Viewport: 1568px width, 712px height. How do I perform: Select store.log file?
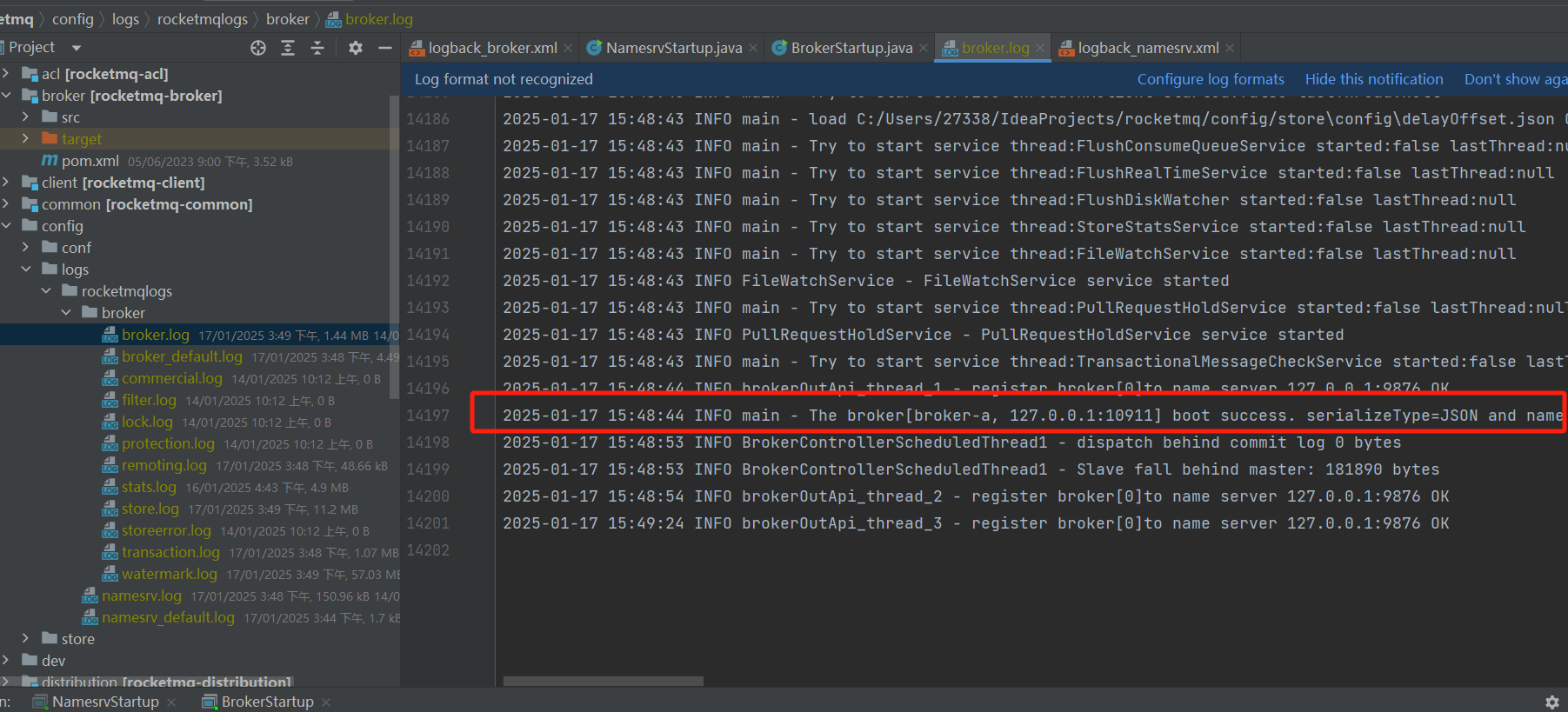click(x=150, y=509)
